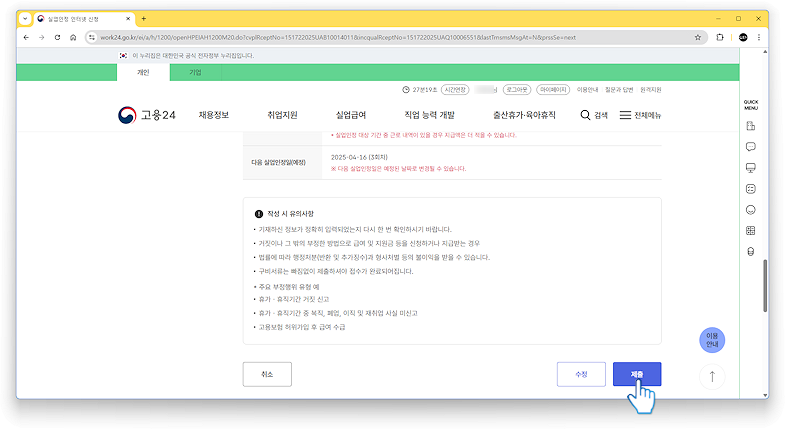This screenshot has height=429, width=785.
Task: Reload the page
Action: (58, 38)
